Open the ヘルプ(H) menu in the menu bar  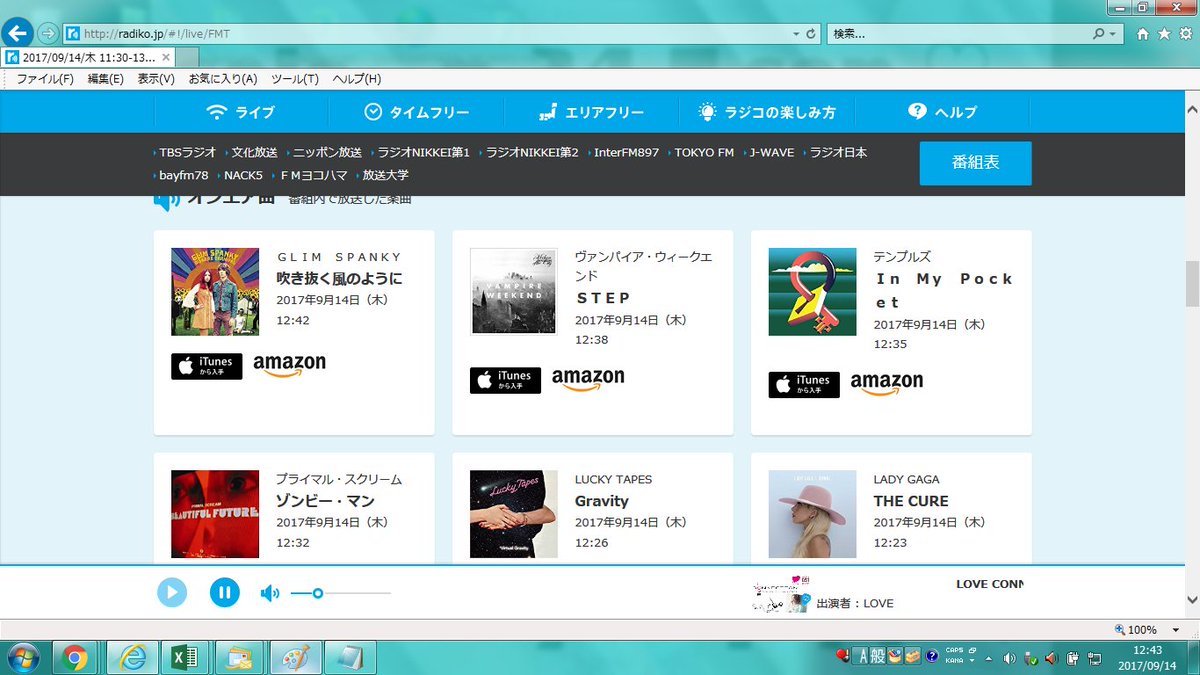[x=357, y=79]
